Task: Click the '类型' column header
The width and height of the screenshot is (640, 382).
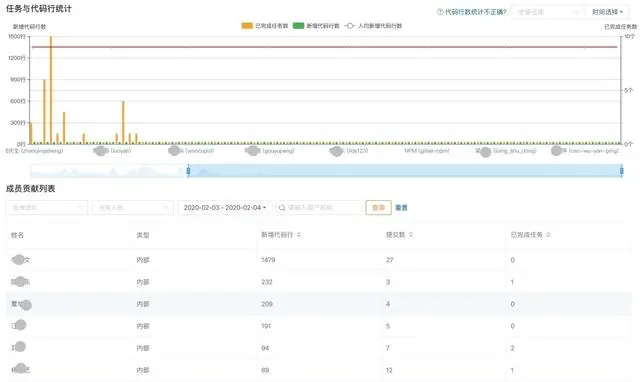Action: tap(143, 235)
